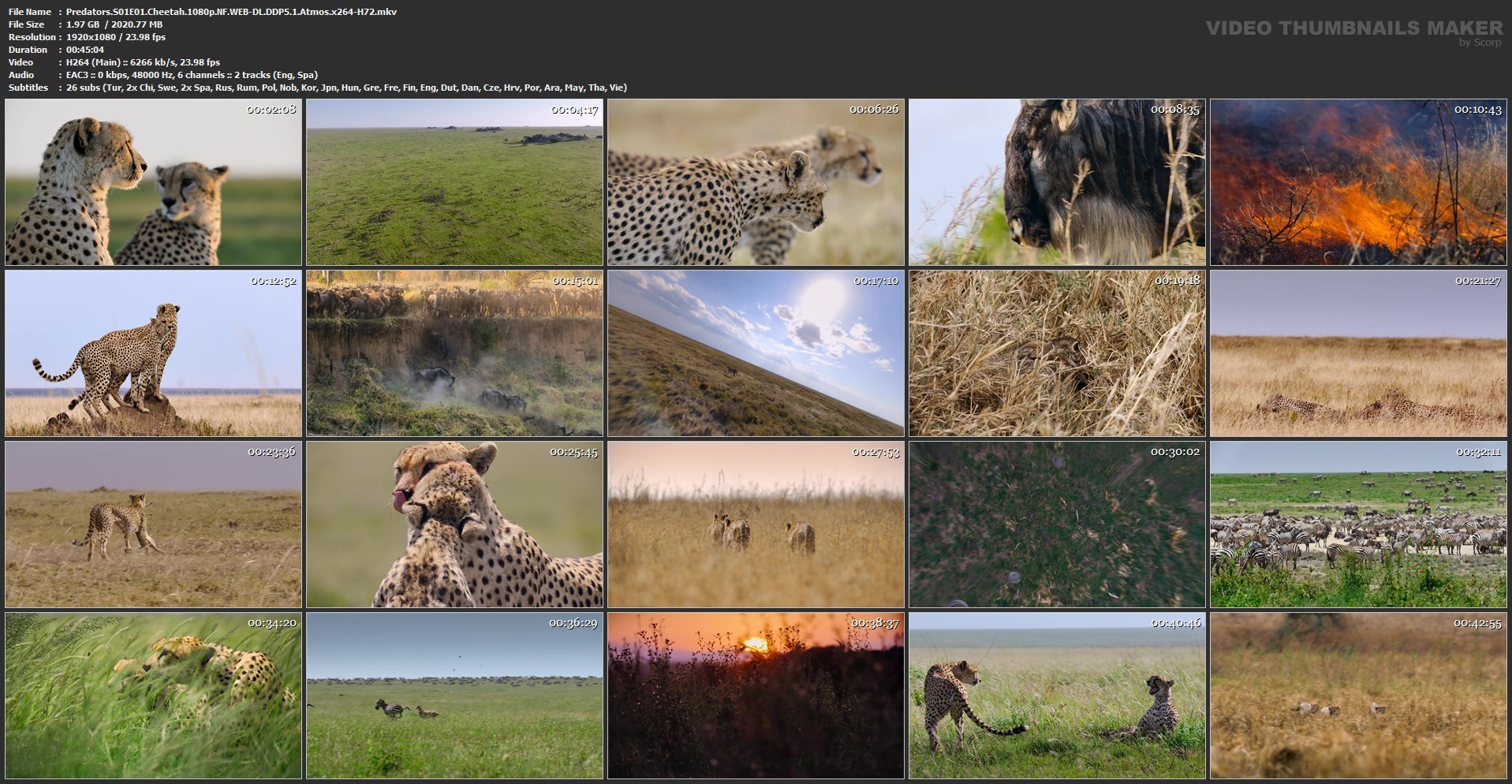The width and height of the screenshot is (1512, 784).
Task: Click the 26 subs subtitles line
Action: click(346, 88)
